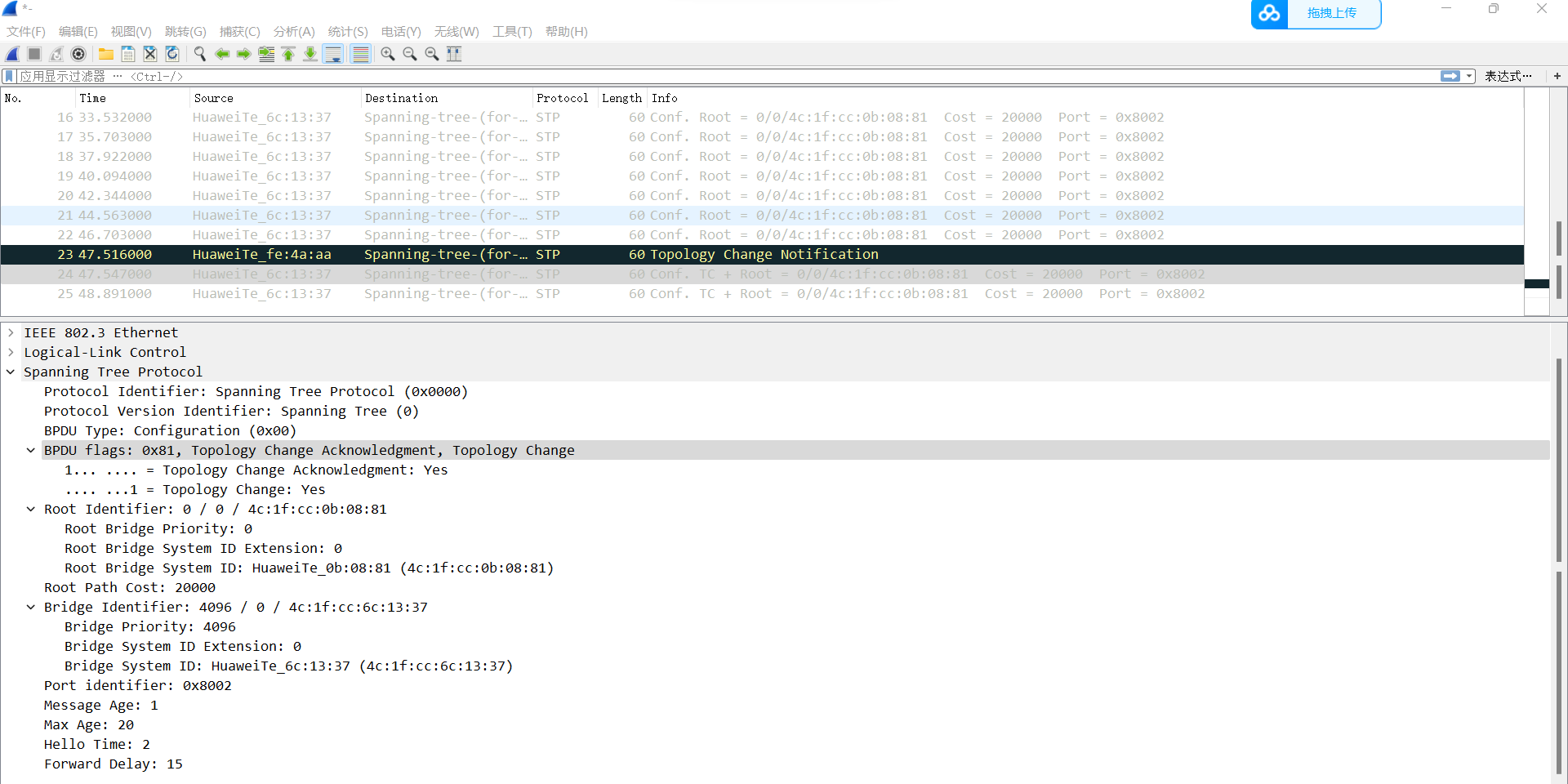Restart the current capture
Viewport: 1568px width, 784px height.
pyautogui.click(x=56, y=54)
